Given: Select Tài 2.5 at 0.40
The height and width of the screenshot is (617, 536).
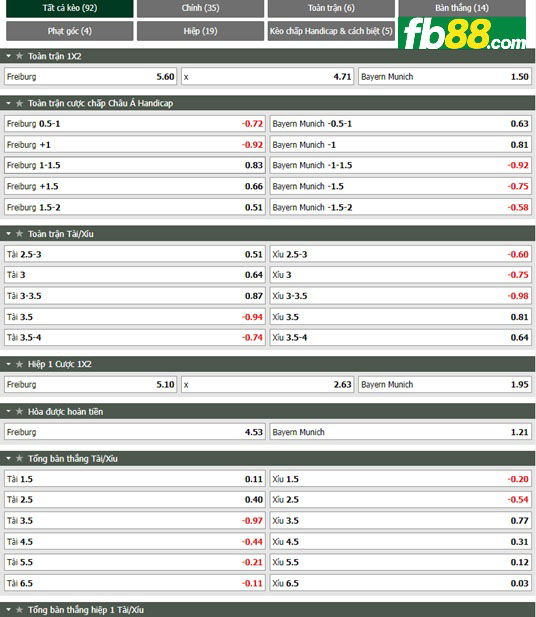Looking at the screenshot, I should [x=135, y=500].
